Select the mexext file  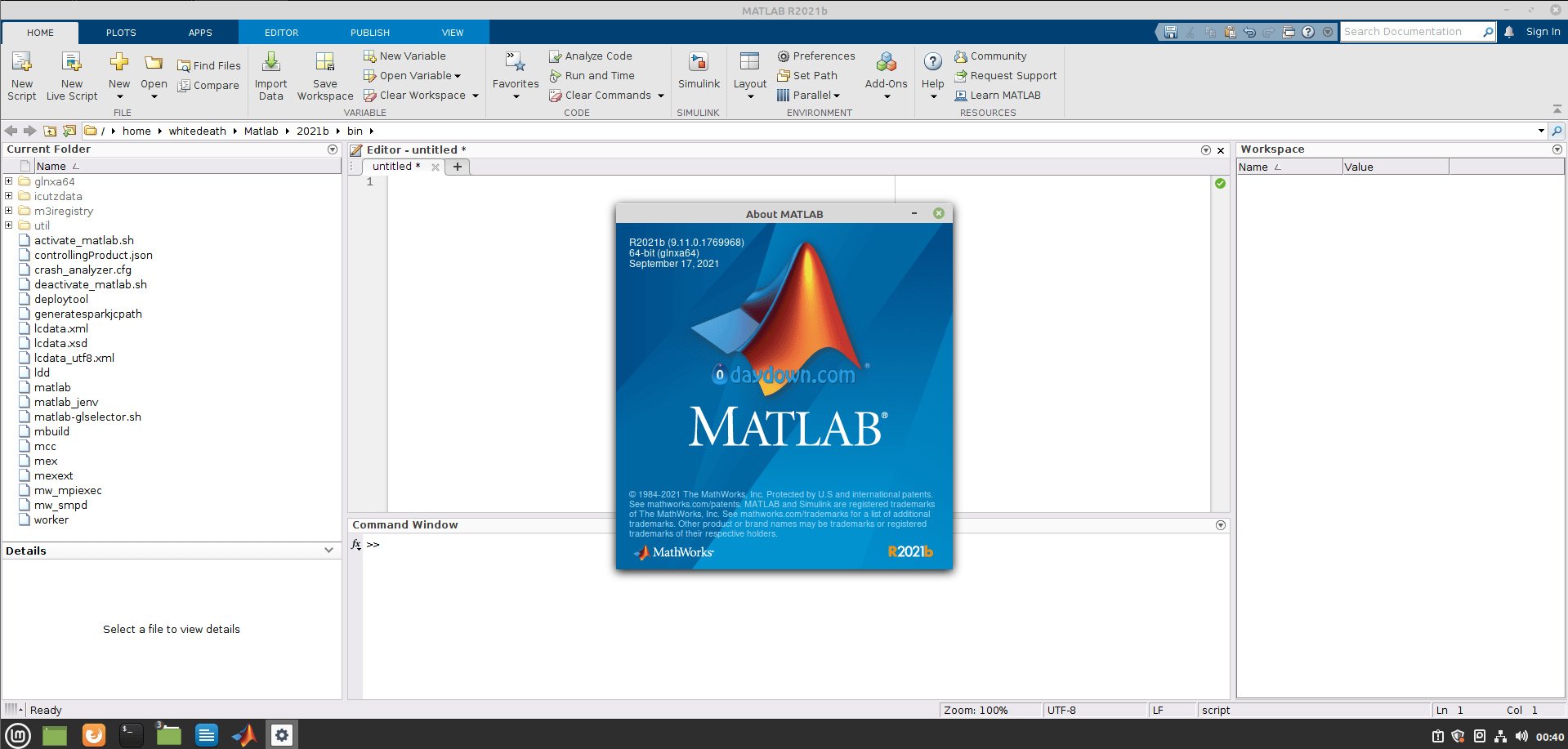pos(54,475)
